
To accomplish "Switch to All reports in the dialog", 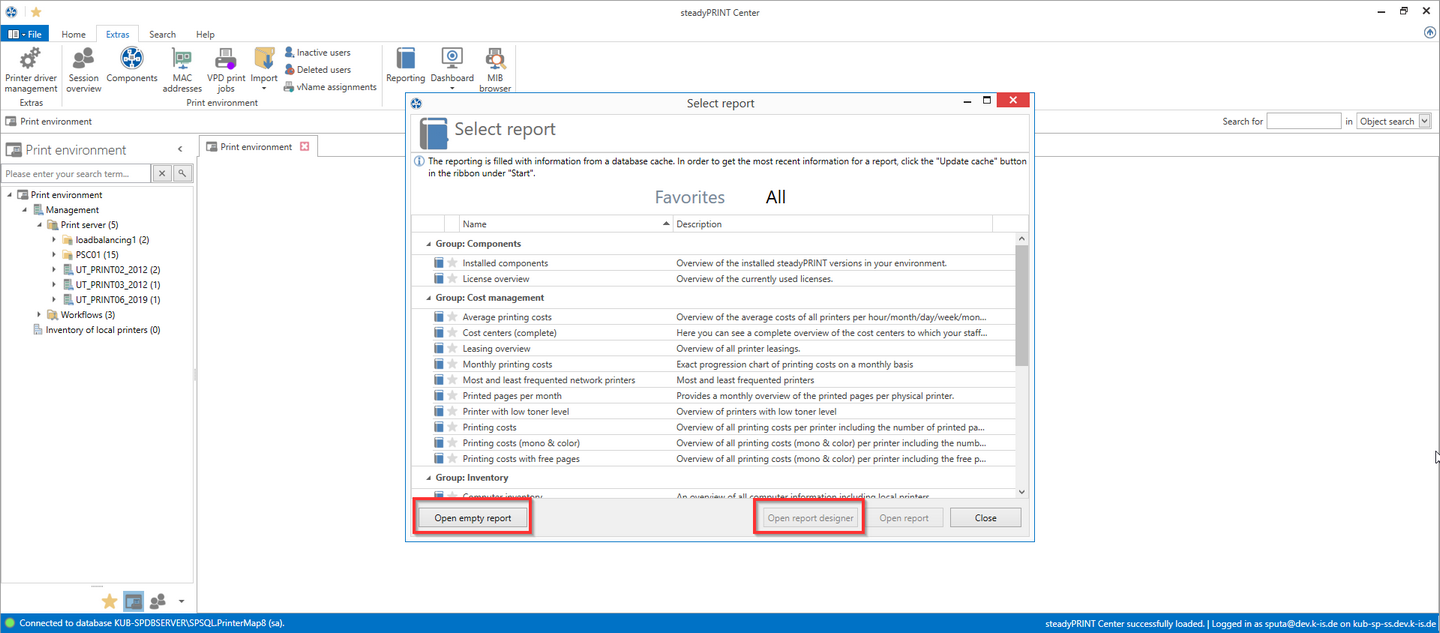I will (x=776, y=197).
